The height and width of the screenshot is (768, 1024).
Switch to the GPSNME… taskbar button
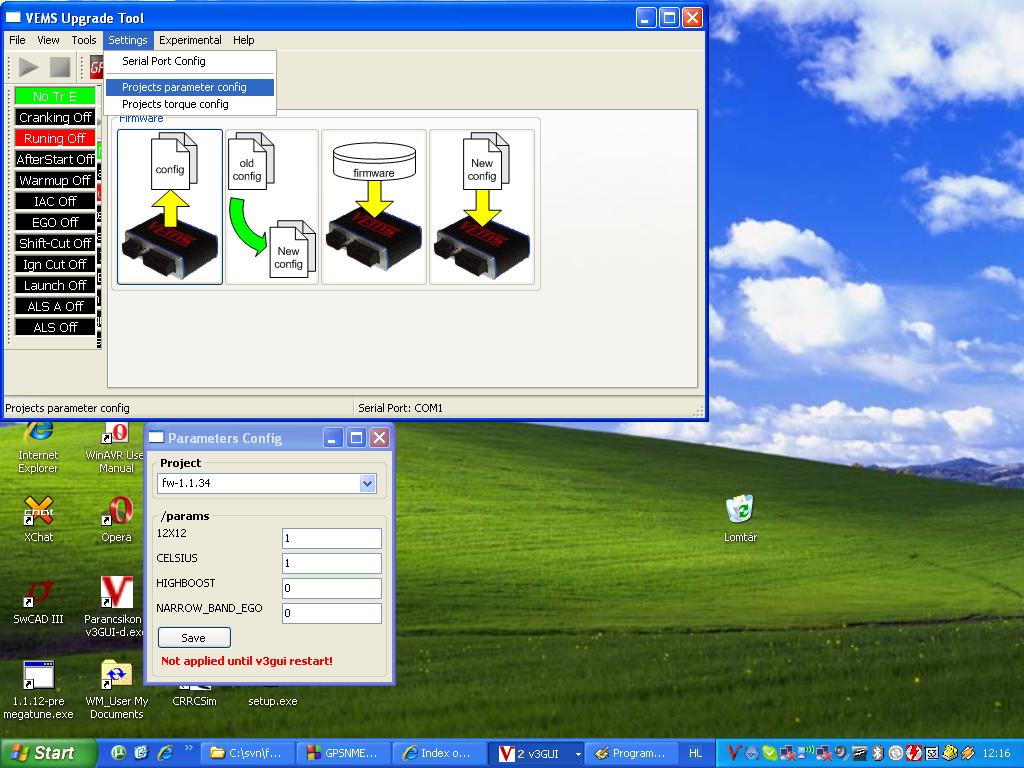point(344,753)
